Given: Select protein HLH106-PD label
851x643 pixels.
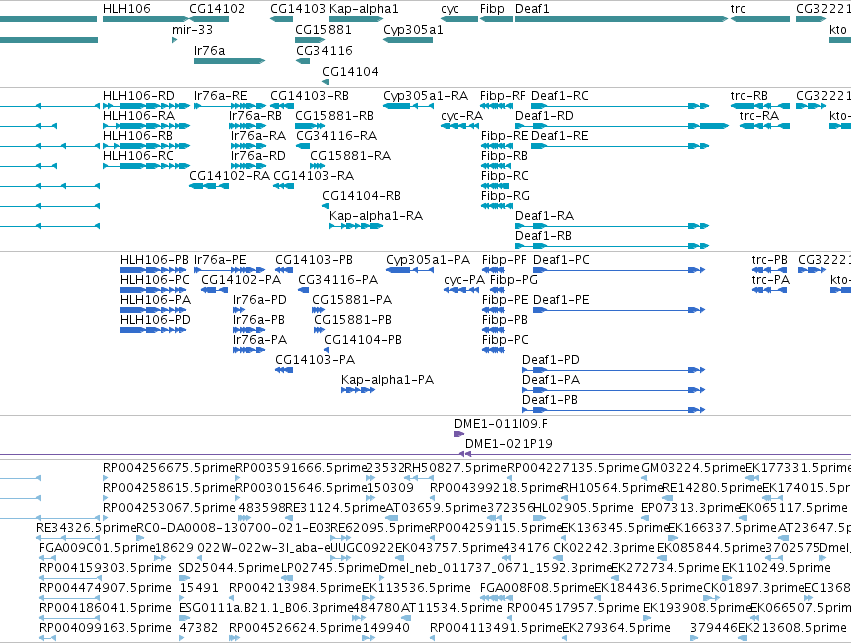Looking at the screenshot, I should coord(155,320).
